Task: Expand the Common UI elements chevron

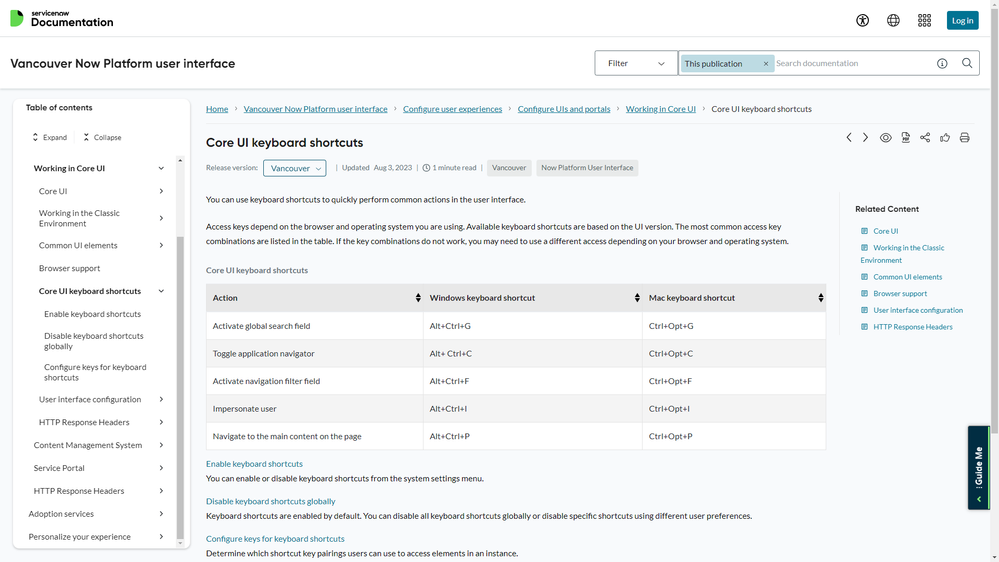Action: (x=161, y=245)
